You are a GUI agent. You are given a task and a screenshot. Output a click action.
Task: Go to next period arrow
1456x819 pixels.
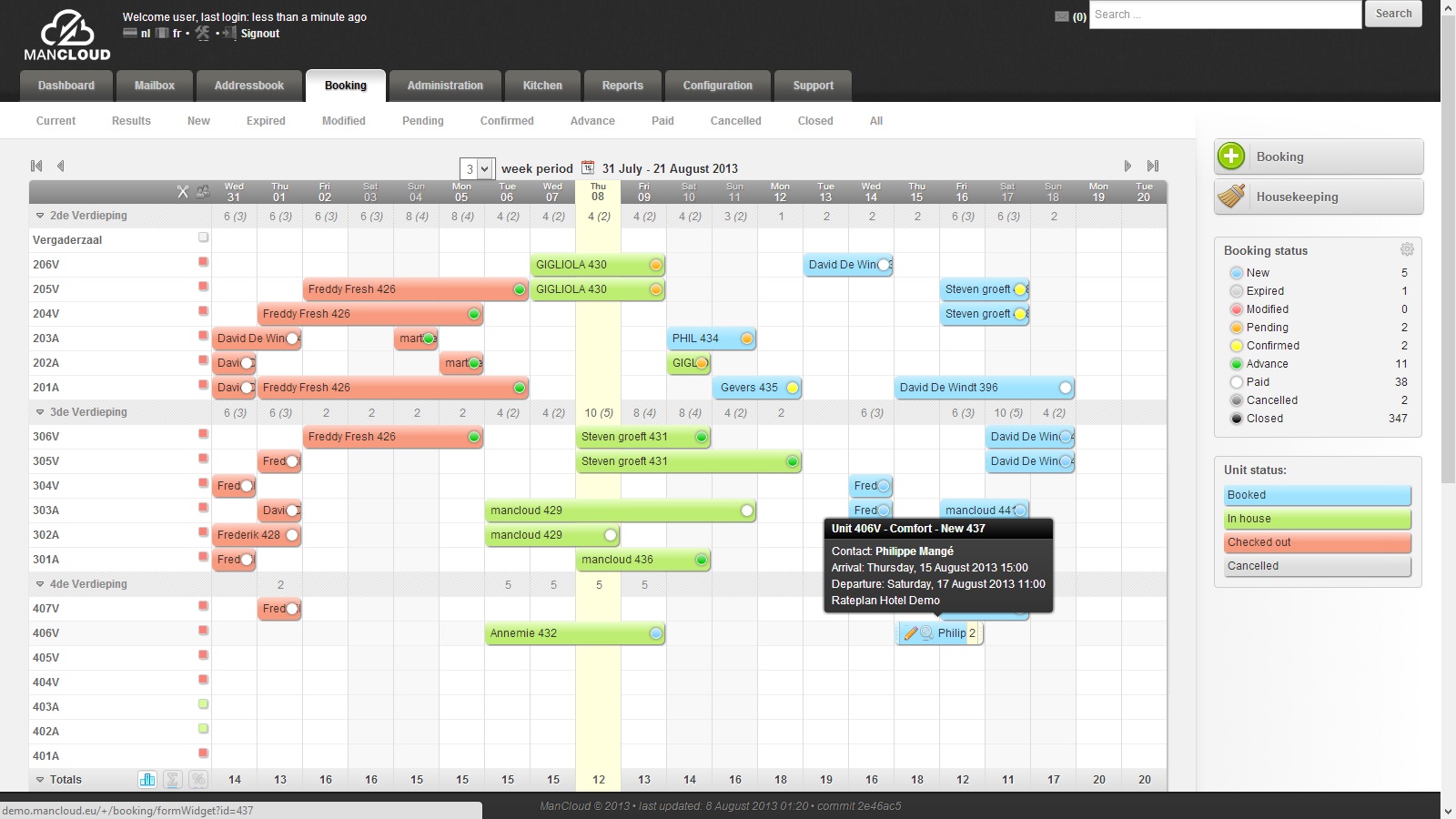pos(1127,166)
